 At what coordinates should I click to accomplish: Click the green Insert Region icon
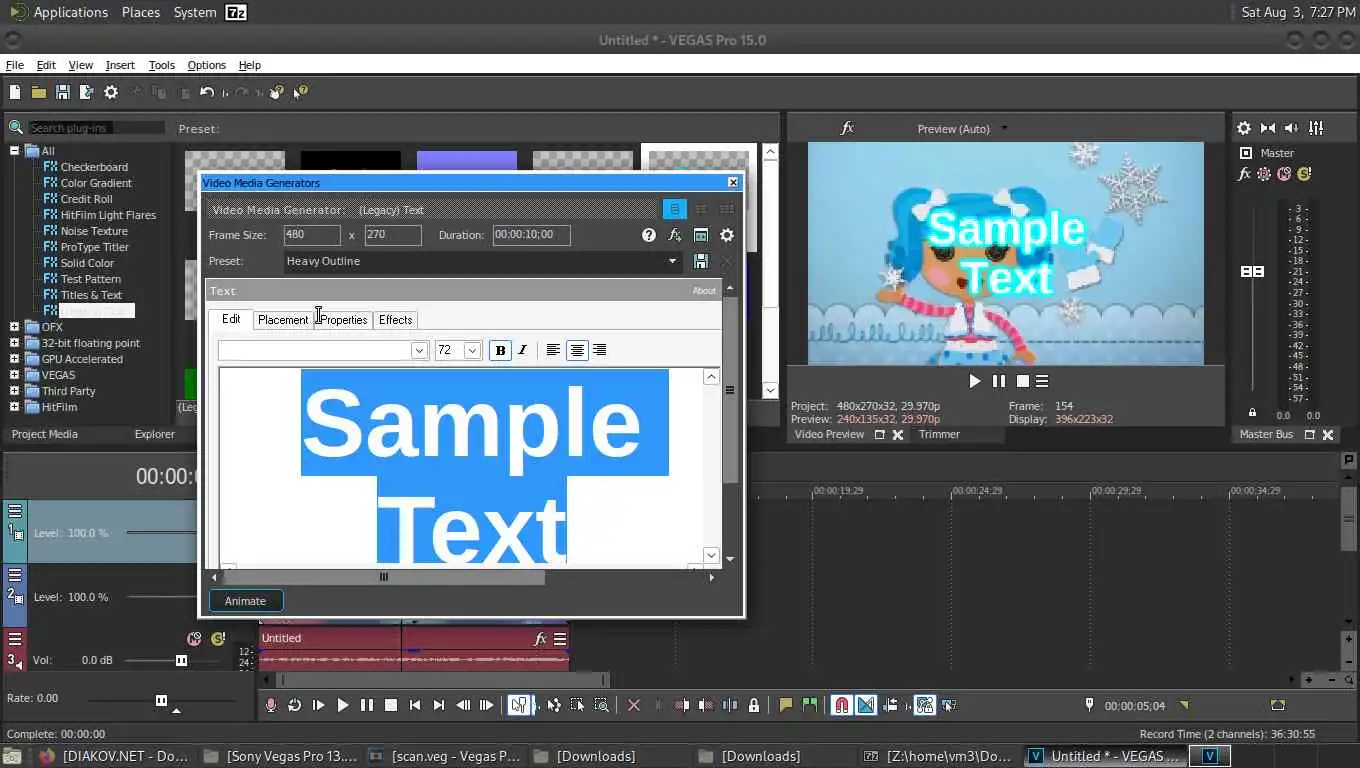pyautogui.click(x=810, y=705)
